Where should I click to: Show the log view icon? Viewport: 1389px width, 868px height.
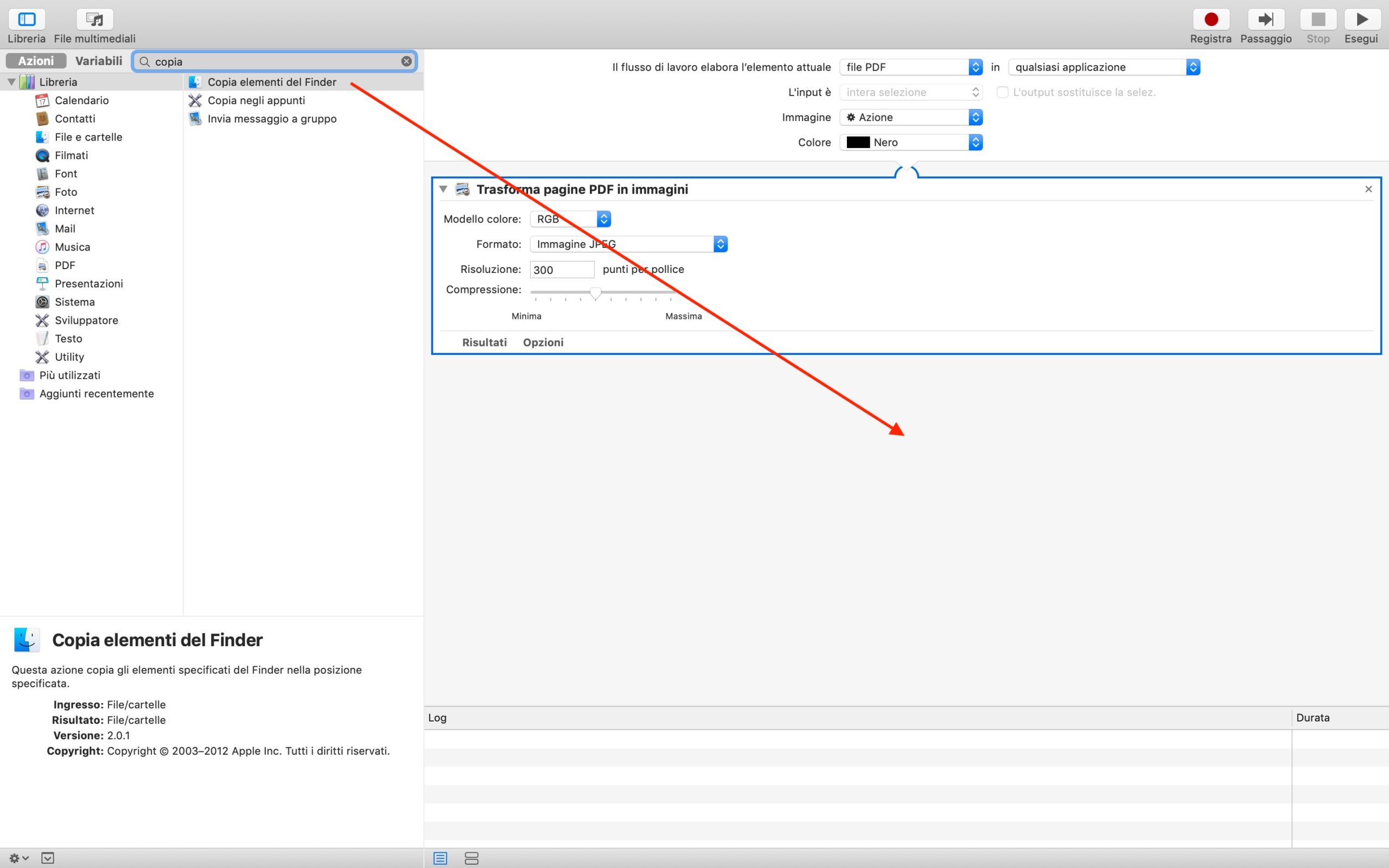tap(440, 858)
